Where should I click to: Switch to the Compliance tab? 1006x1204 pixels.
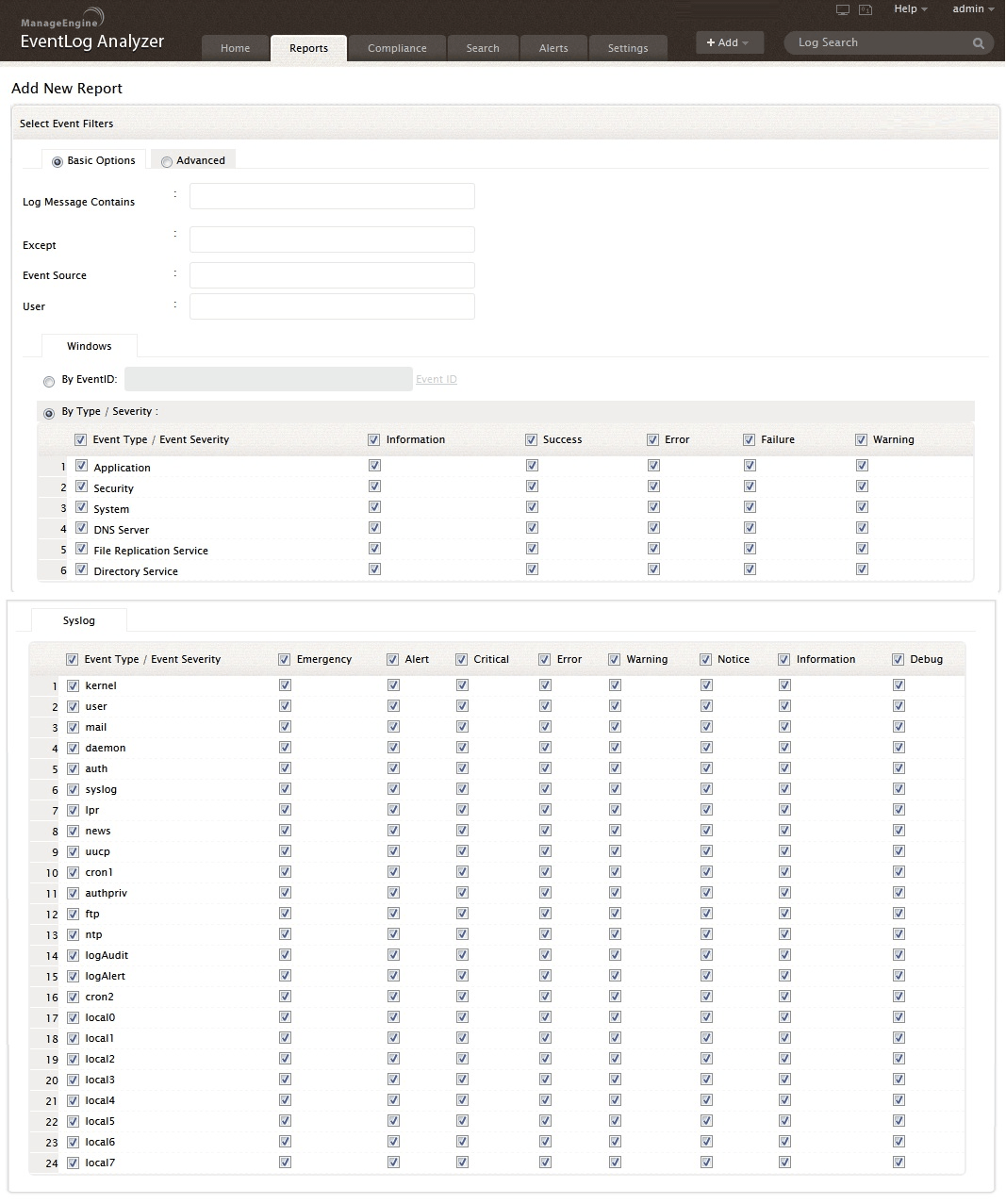397,48
